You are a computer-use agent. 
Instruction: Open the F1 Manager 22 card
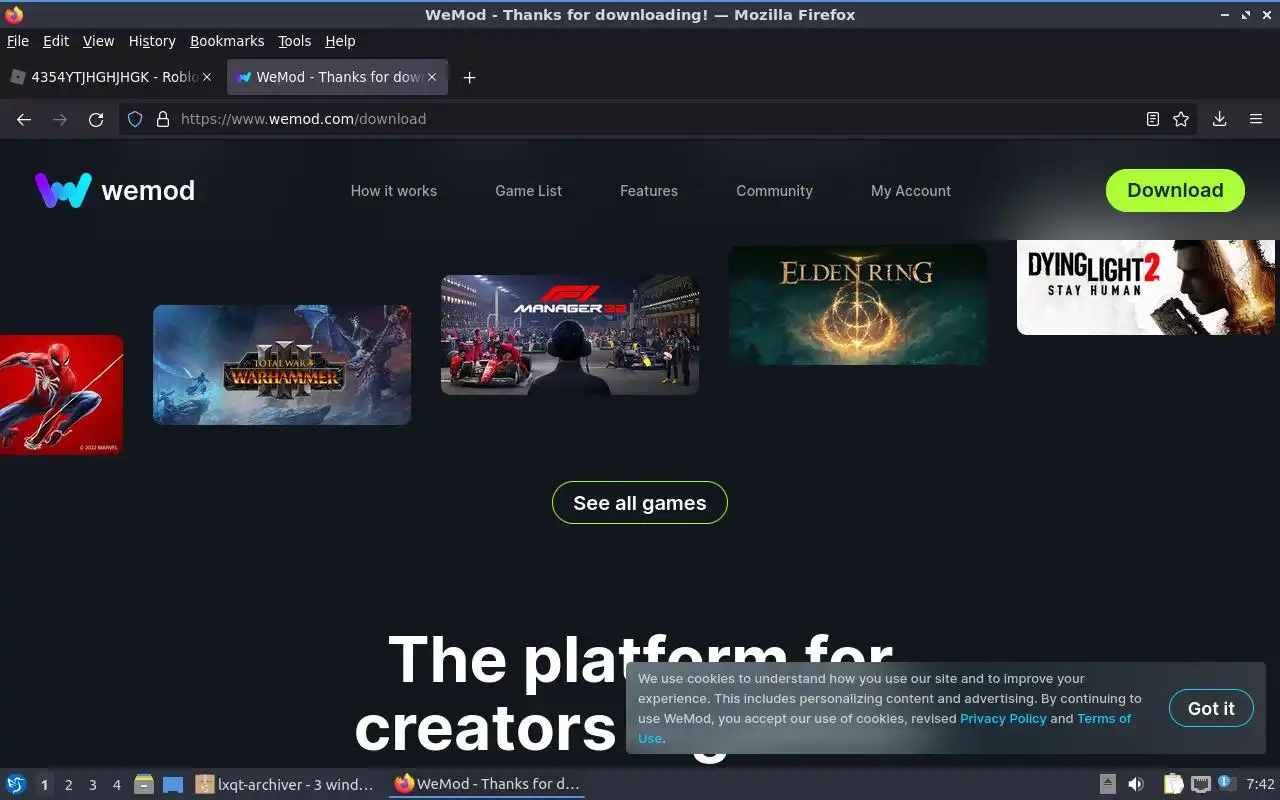pyautogui.click(x=570, y=335)
